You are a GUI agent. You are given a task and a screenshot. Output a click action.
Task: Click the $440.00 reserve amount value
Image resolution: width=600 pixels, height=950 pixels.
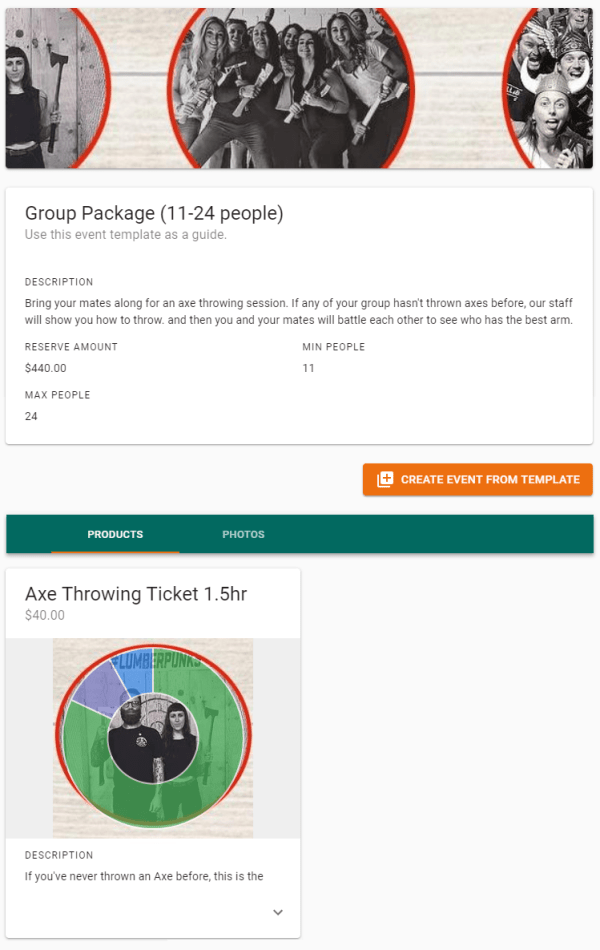click(x=46, y=368)
